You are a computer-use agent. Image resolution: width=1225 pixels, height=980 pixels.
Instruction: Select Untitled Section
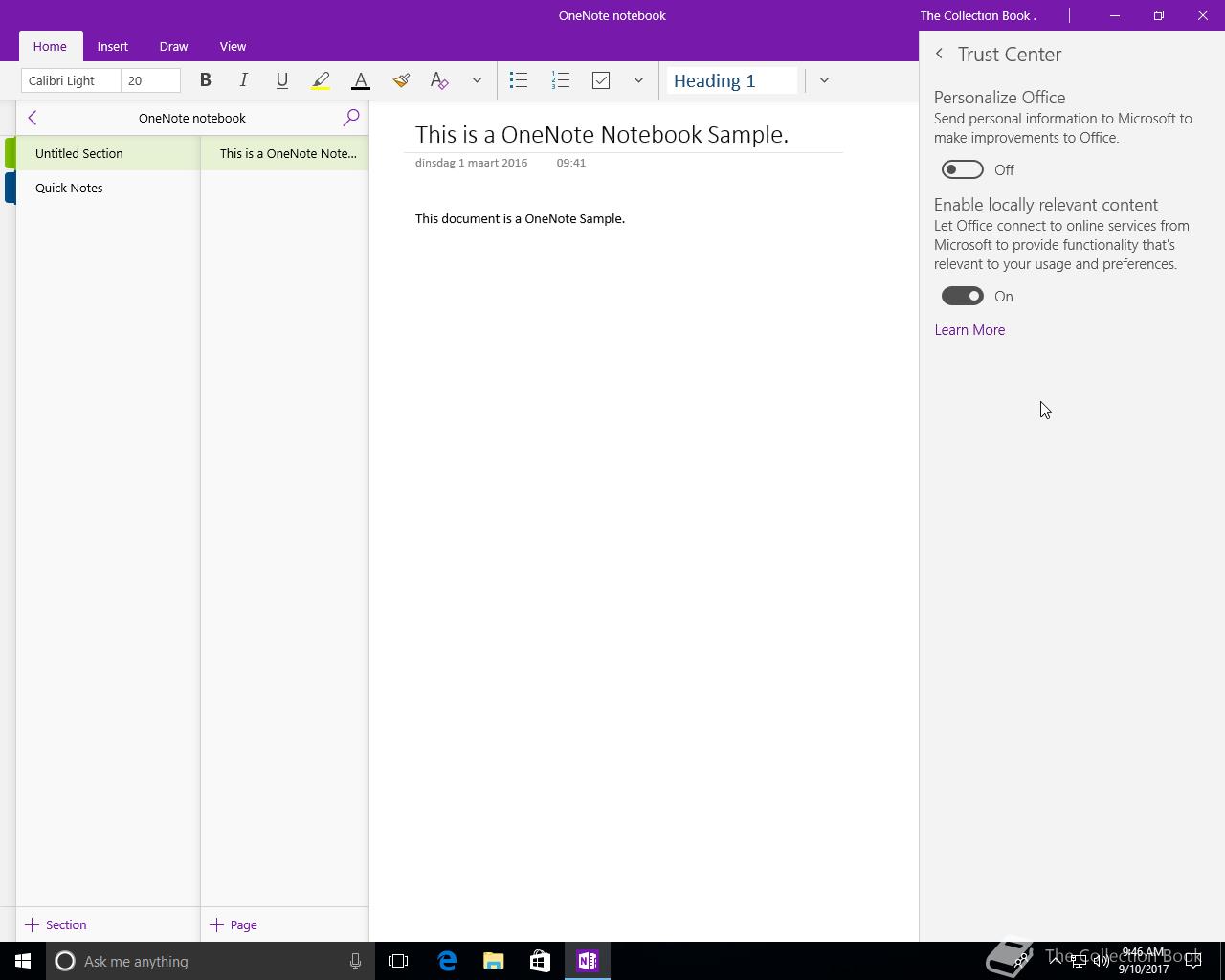(107, 153)
